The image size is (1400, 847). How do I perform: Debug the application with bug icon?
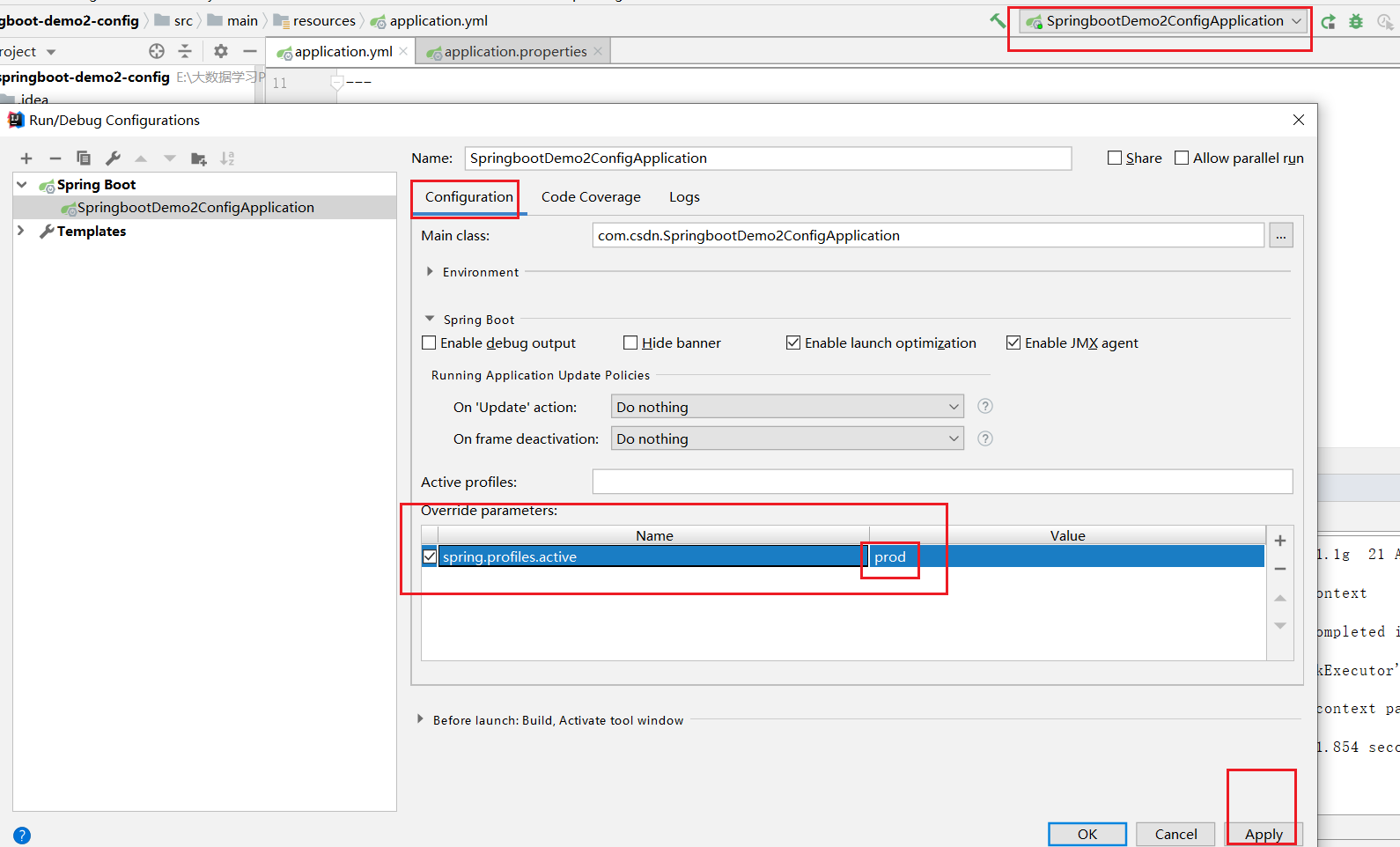click(1356, 21)
